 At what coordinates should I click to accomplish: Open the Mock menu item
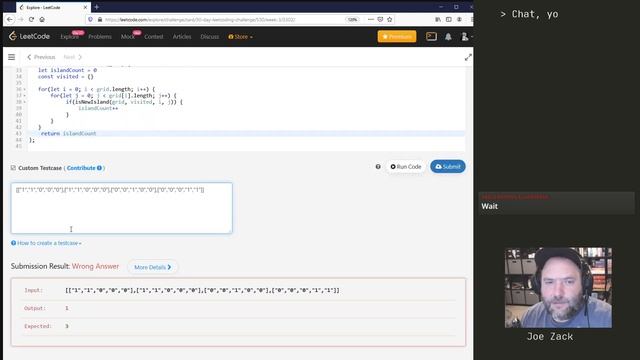[x=127, y=37]
